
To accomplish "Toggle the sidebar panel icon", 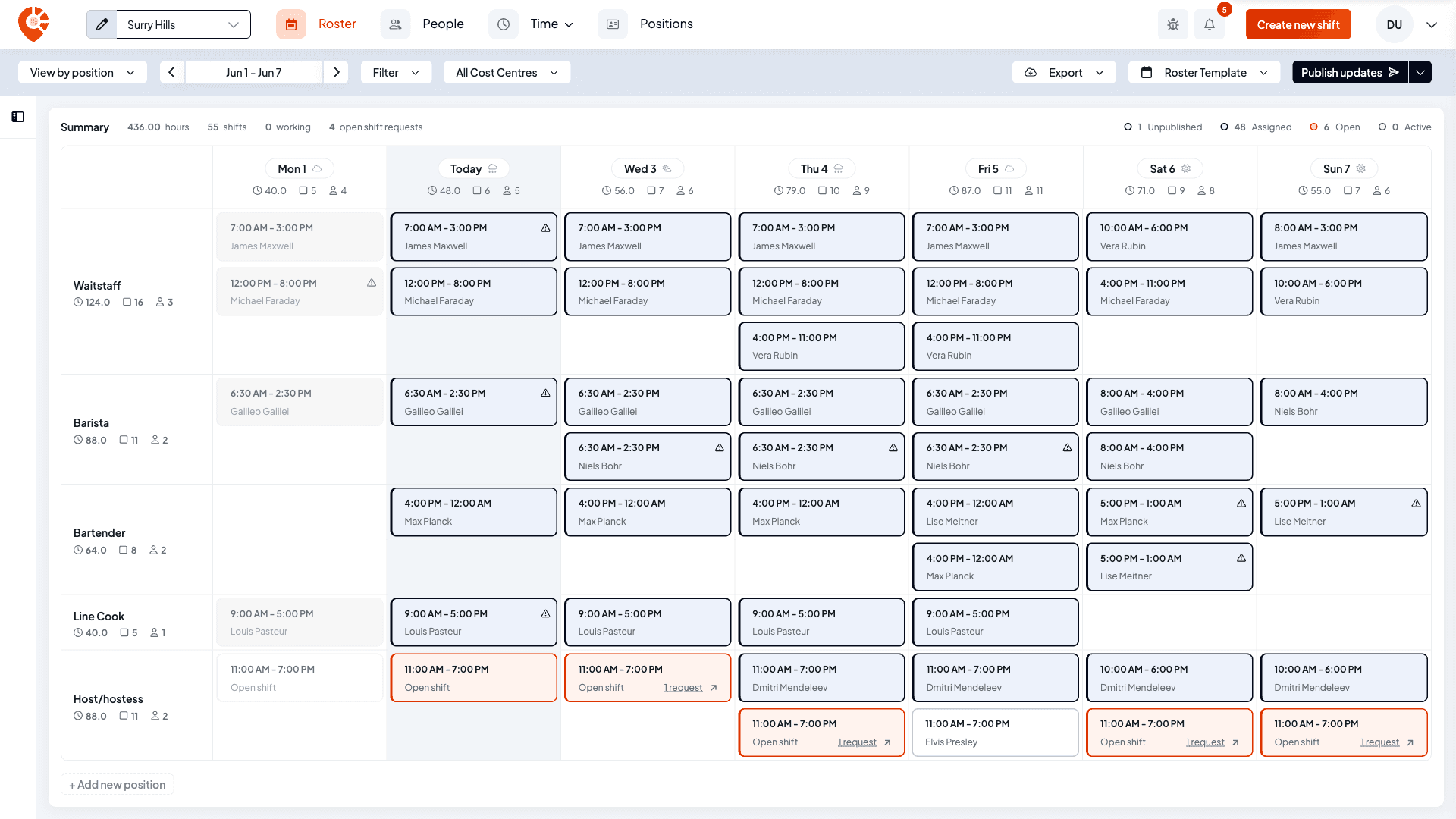I will [x=17, y=117].
